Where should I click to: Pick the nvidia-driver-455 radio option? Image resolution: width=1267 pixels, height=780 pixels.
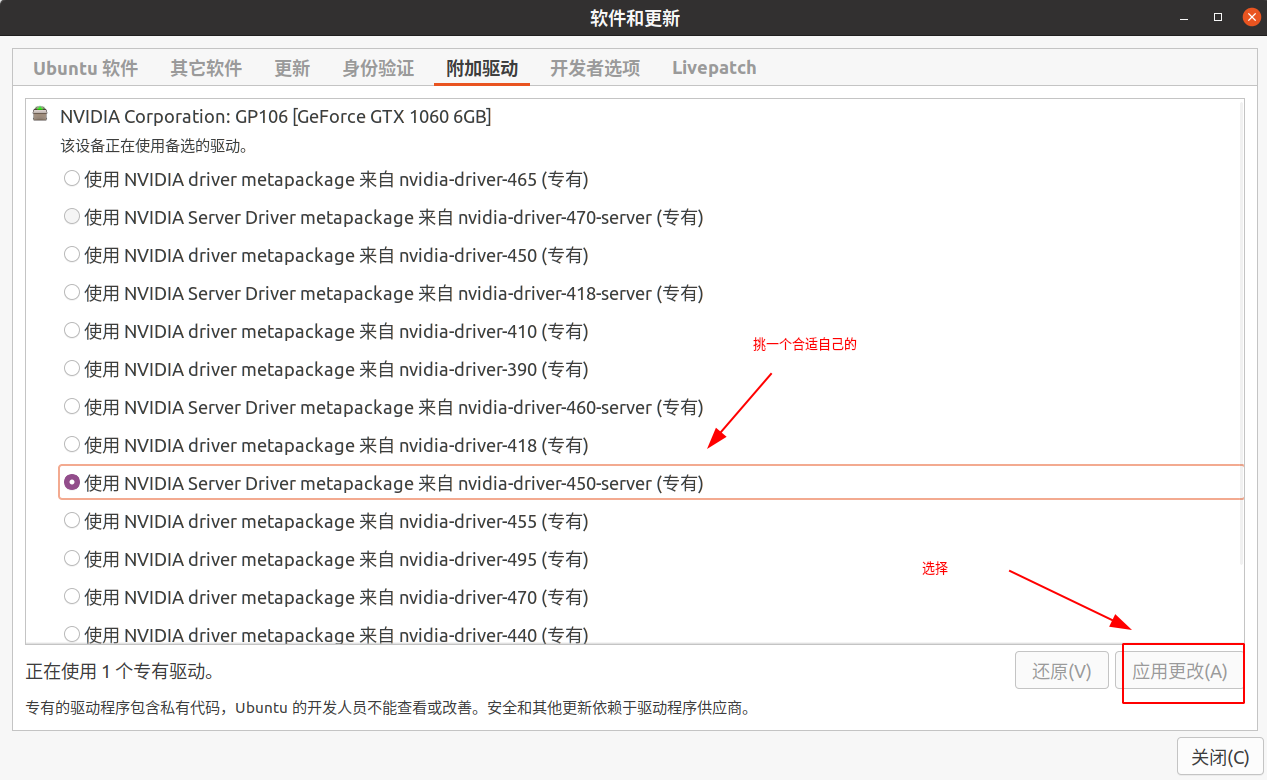pos(72,520)
